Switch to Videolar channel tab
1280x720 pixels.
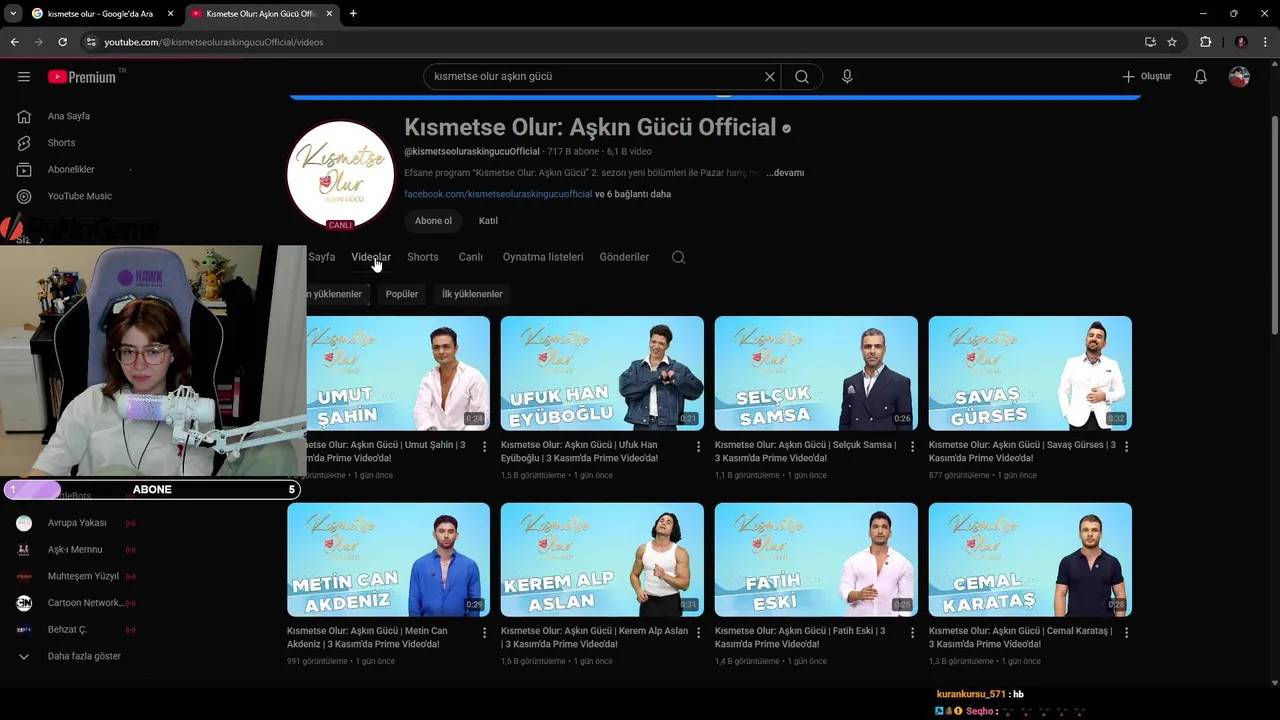(371, 257)
